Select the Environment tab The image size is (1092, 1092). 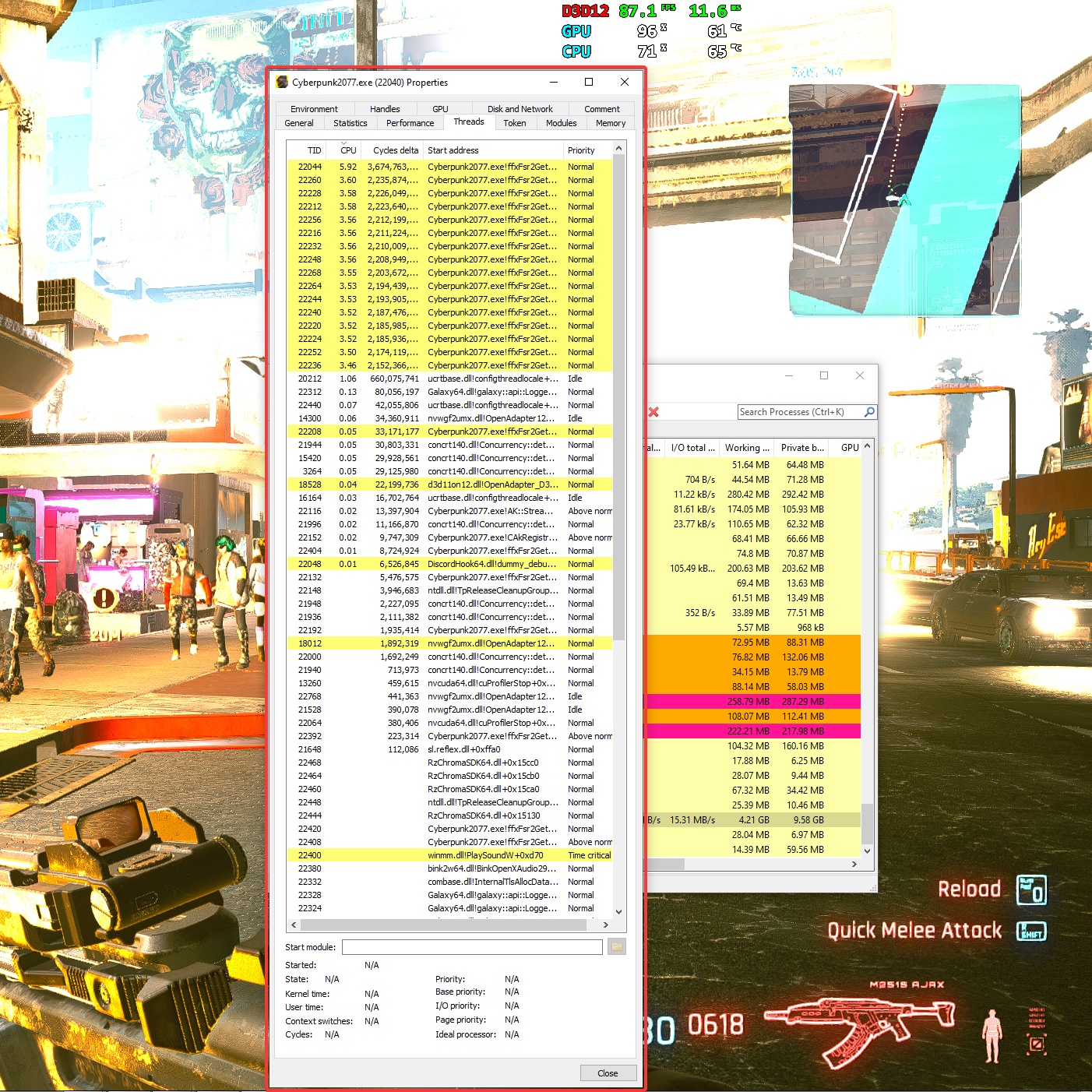[x=314, y=109]
